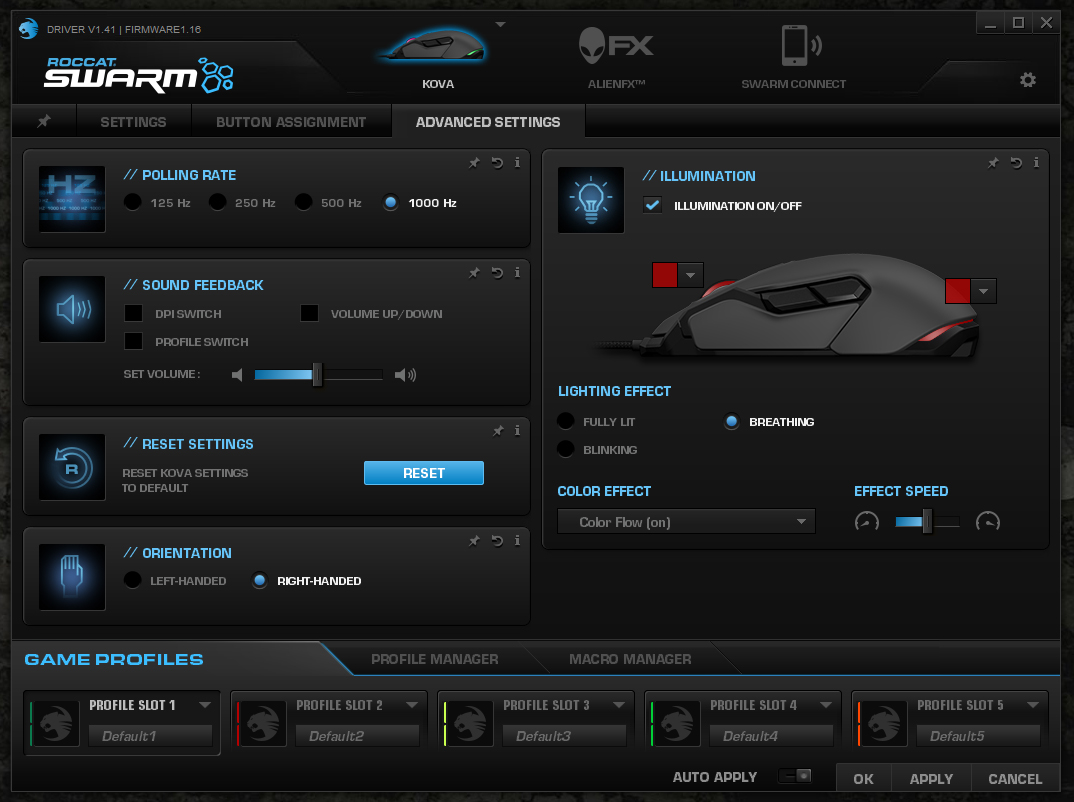
Task: Pin the Polling Rate panel
Action: click(x=474, y=163)
